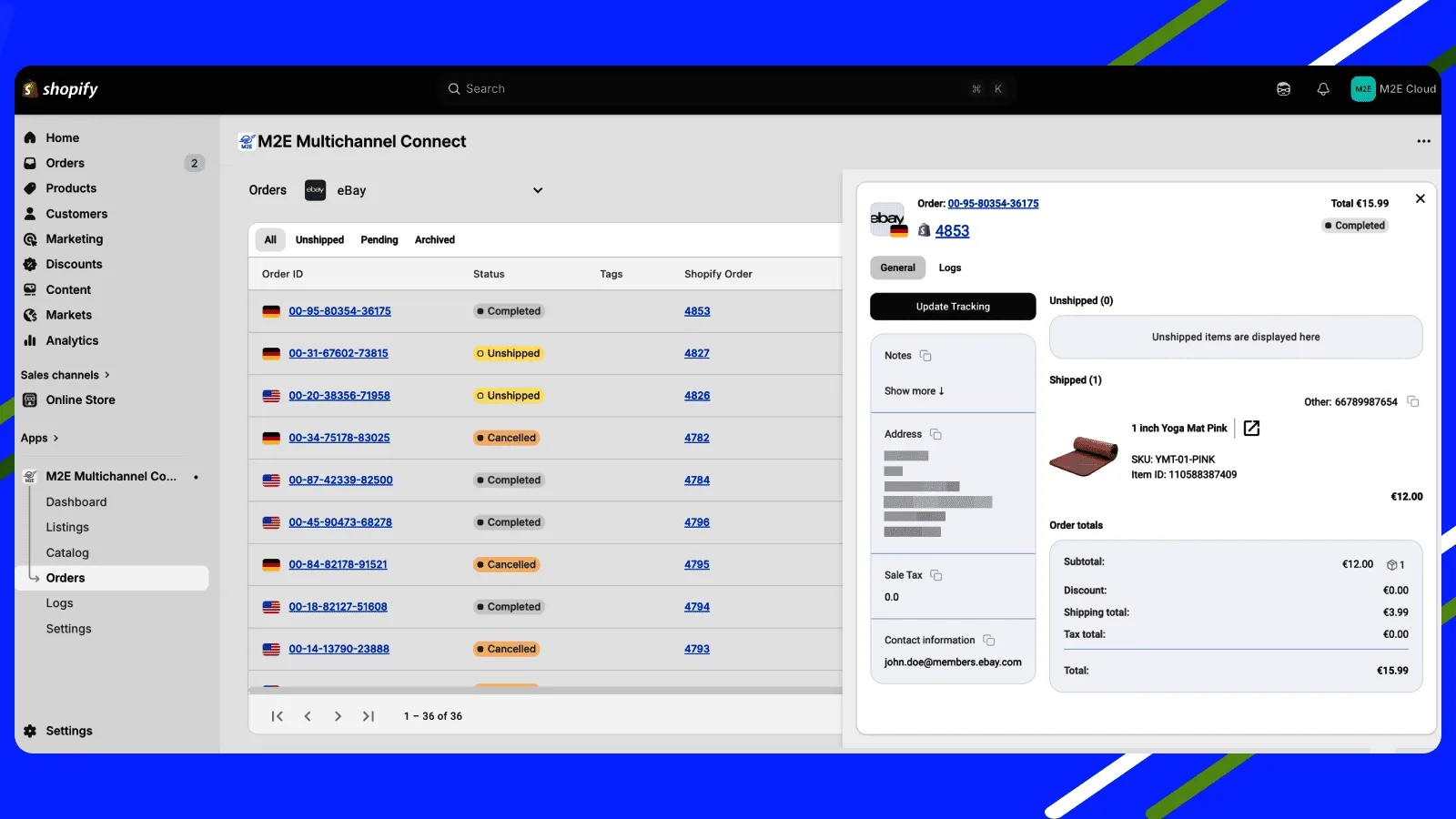Select the Archived orders tab
This screenshot has height=819, width=1456.
point(435,240)
